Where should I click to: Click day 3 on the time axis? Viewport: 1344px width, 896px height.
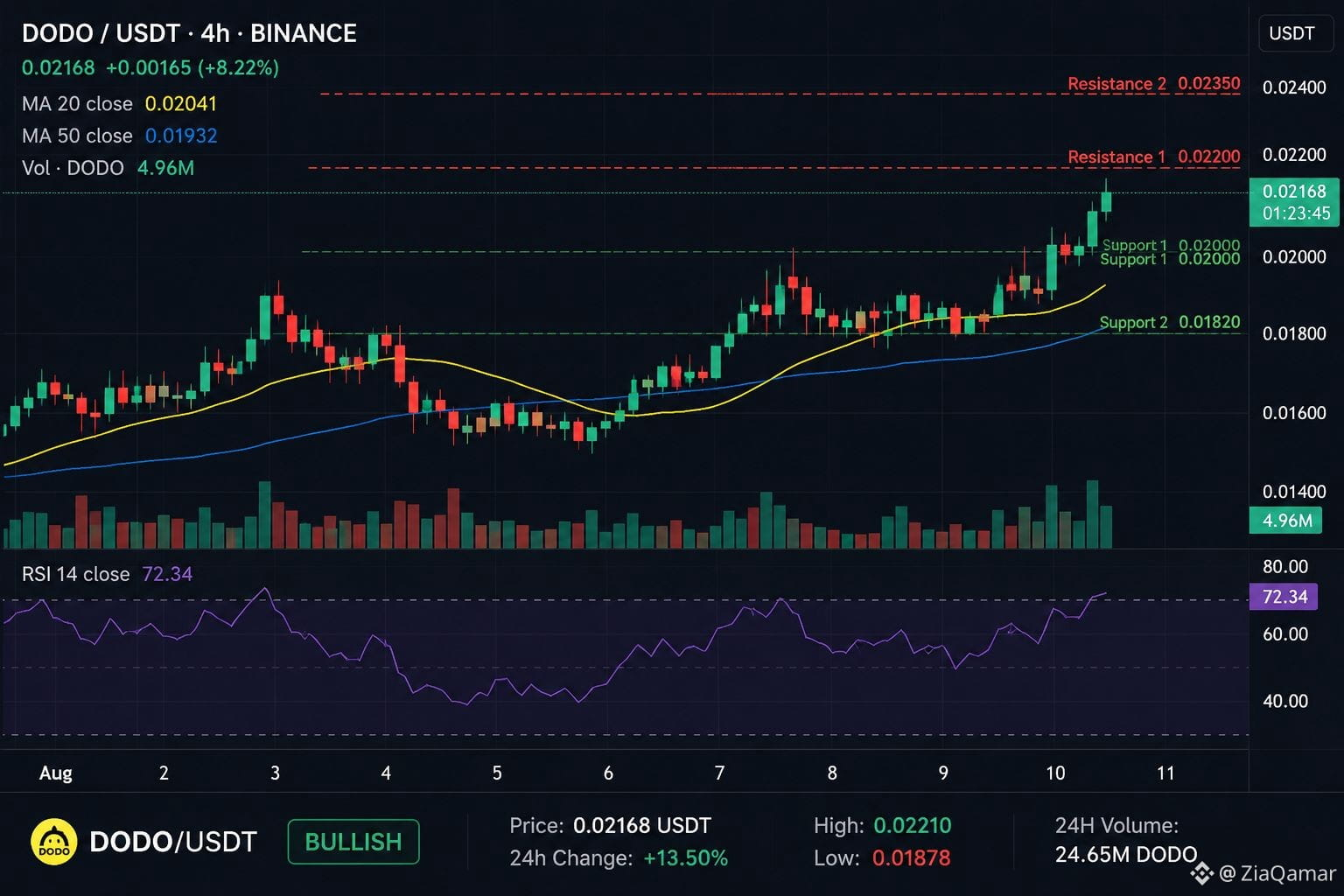275,773
